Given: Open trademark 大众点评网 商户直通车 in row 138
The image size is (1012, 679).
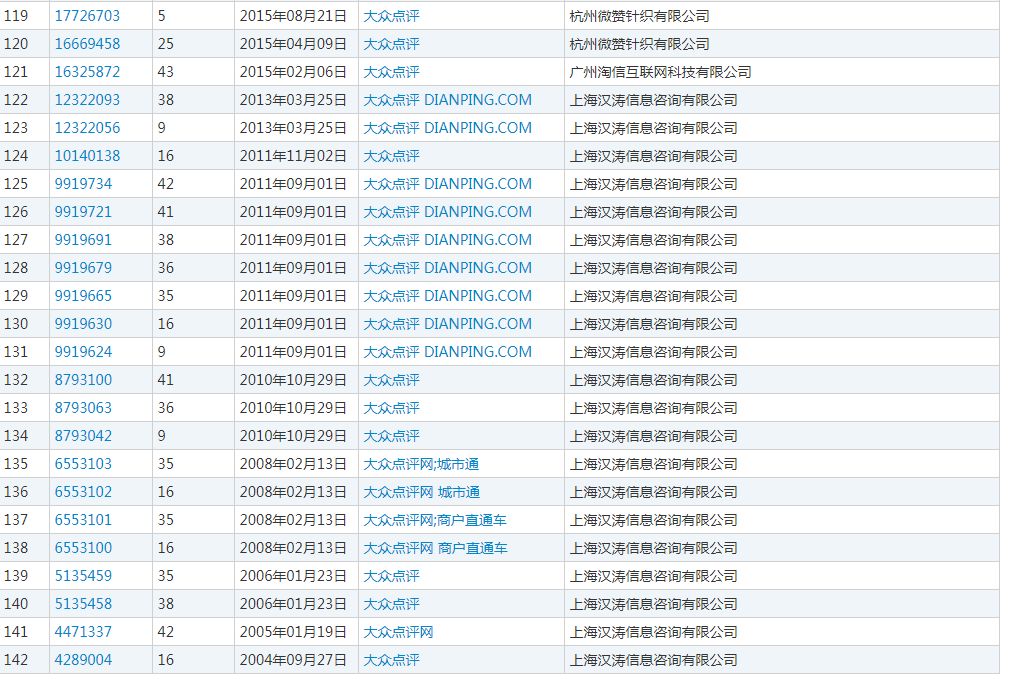Looking at the screenshot, I should point(436,548).
